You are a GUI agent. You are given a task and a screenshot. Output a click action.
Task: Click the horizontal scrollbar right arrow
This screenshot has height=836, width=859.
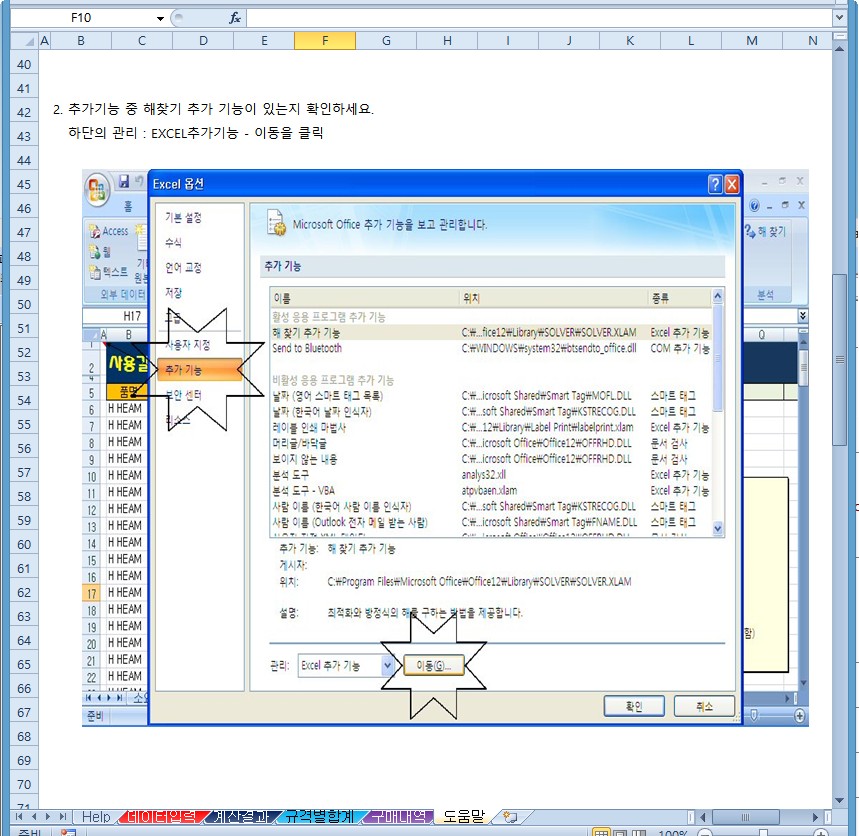pos(815,817)
